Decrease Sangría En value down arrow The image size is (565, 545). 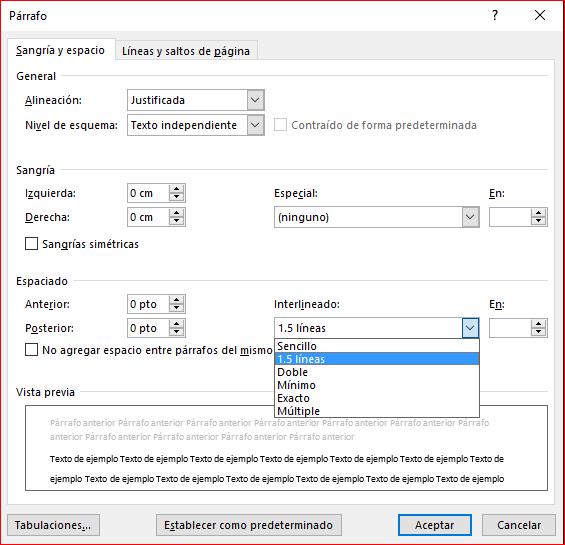[539, 221]
